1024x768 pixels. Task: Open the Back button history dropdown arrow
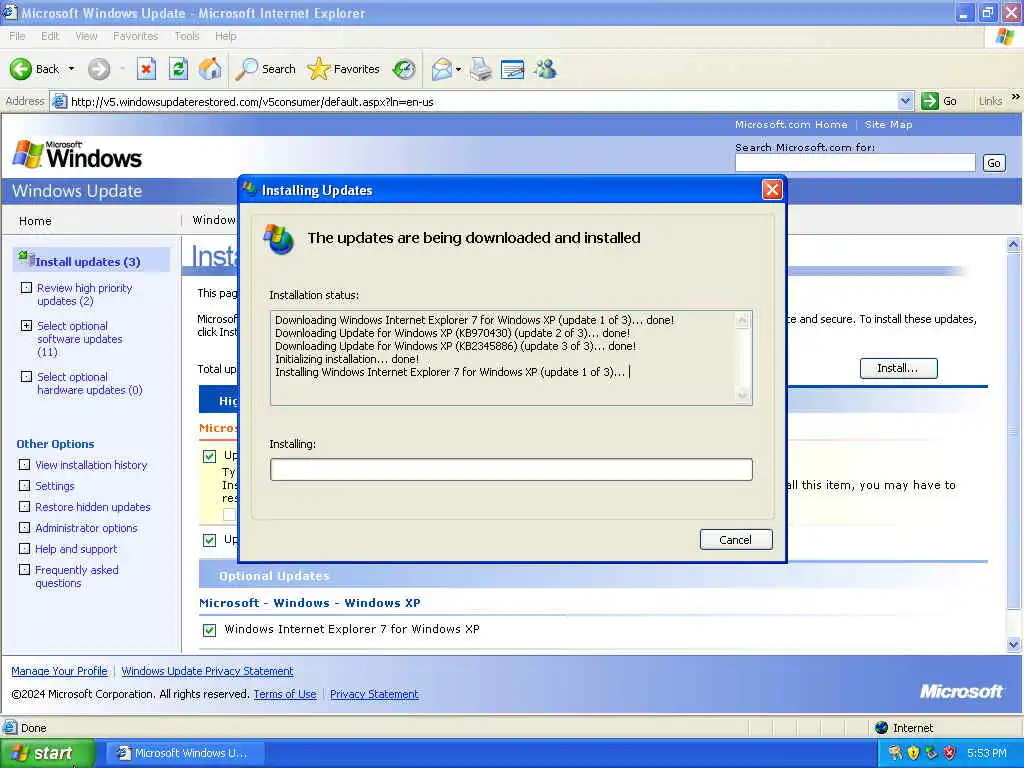[x=71, y=69]
